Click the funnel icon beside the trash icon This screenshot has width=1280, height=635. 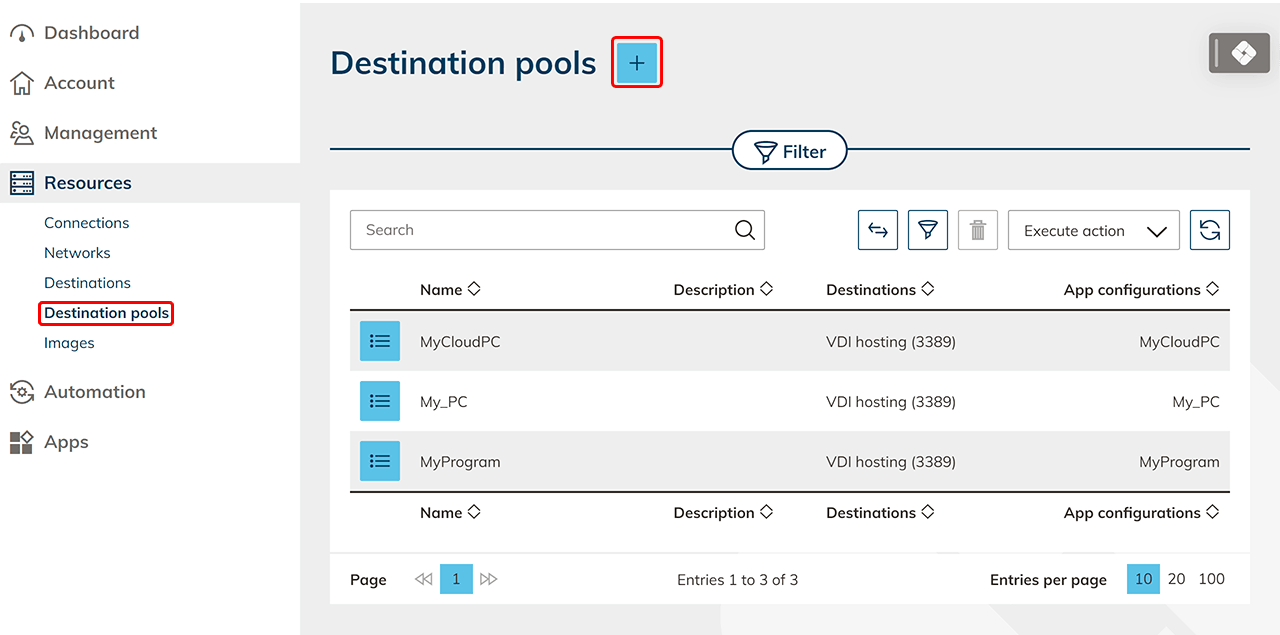tap(927, 230)
